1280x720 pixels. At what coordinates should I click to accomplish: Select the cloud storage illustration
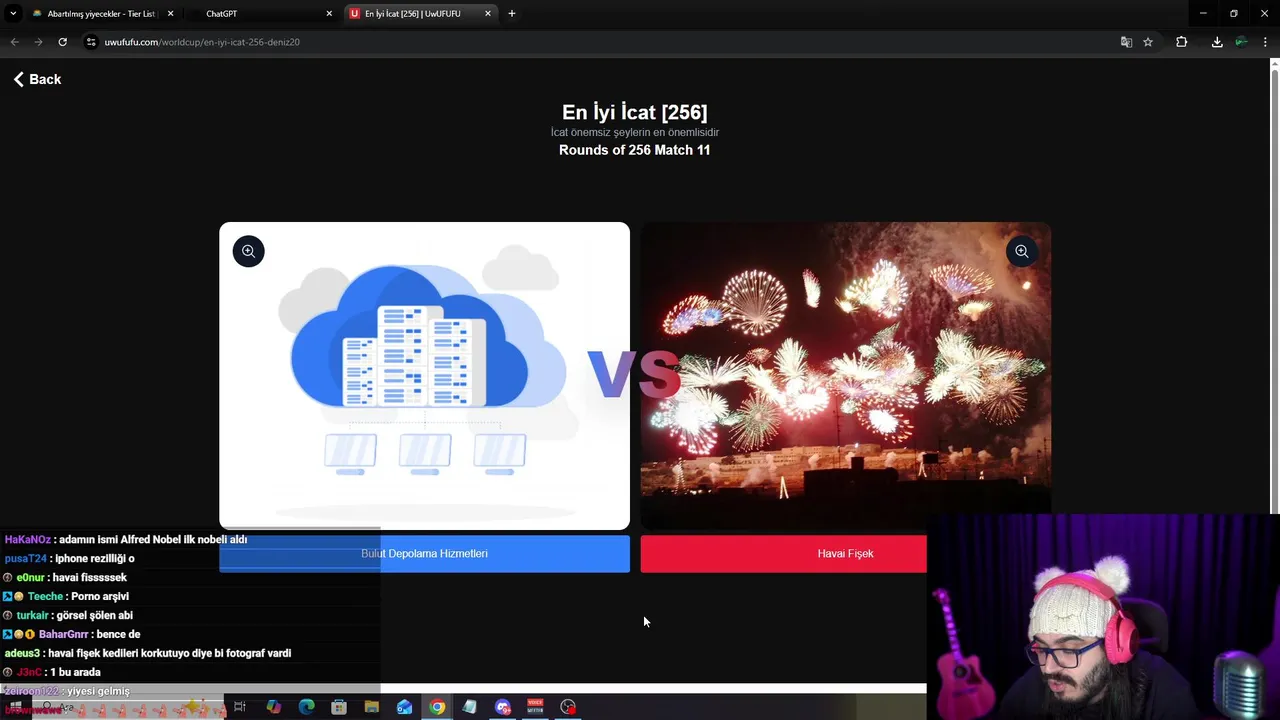coord(424,376)
